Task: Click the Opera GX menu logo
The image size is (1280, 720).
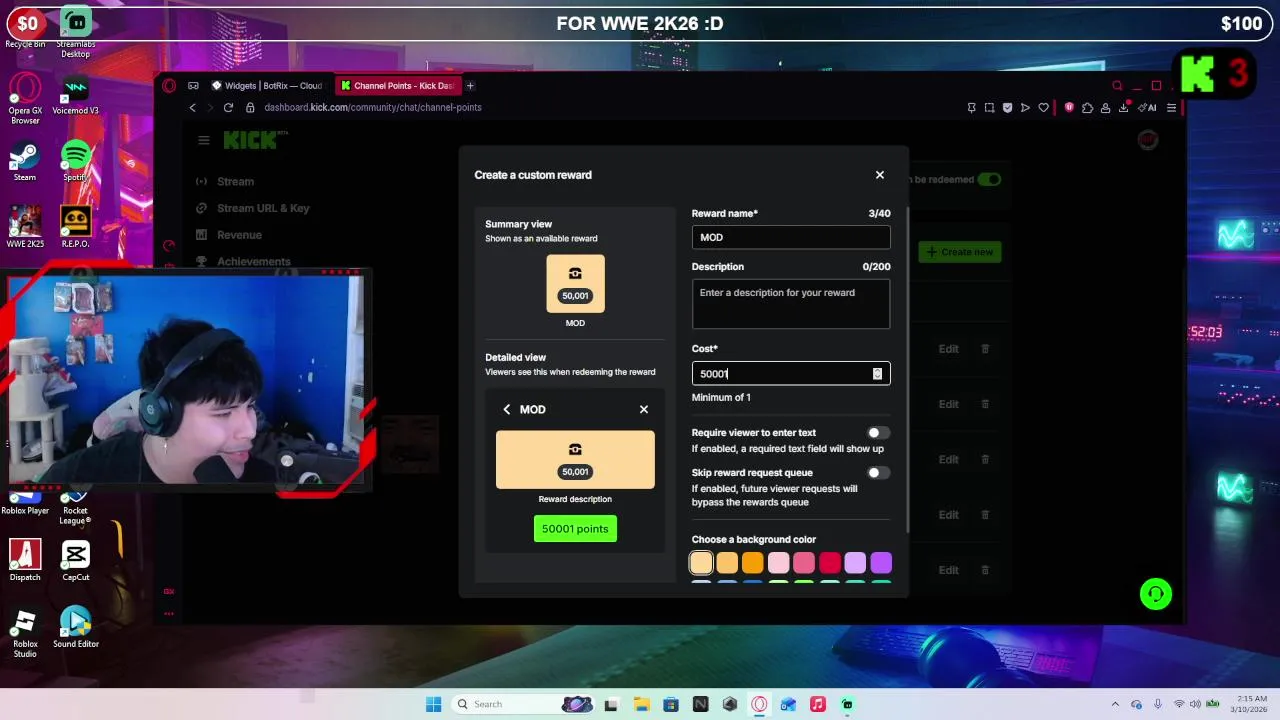Action: tap(169, 86)
